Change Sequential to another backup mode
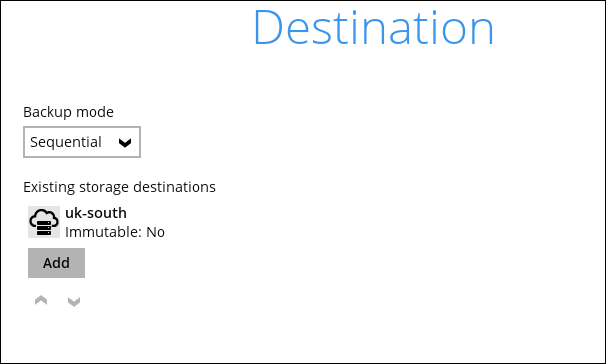The height and width of the screenshot is (364, 606). (x=82, y=142)
